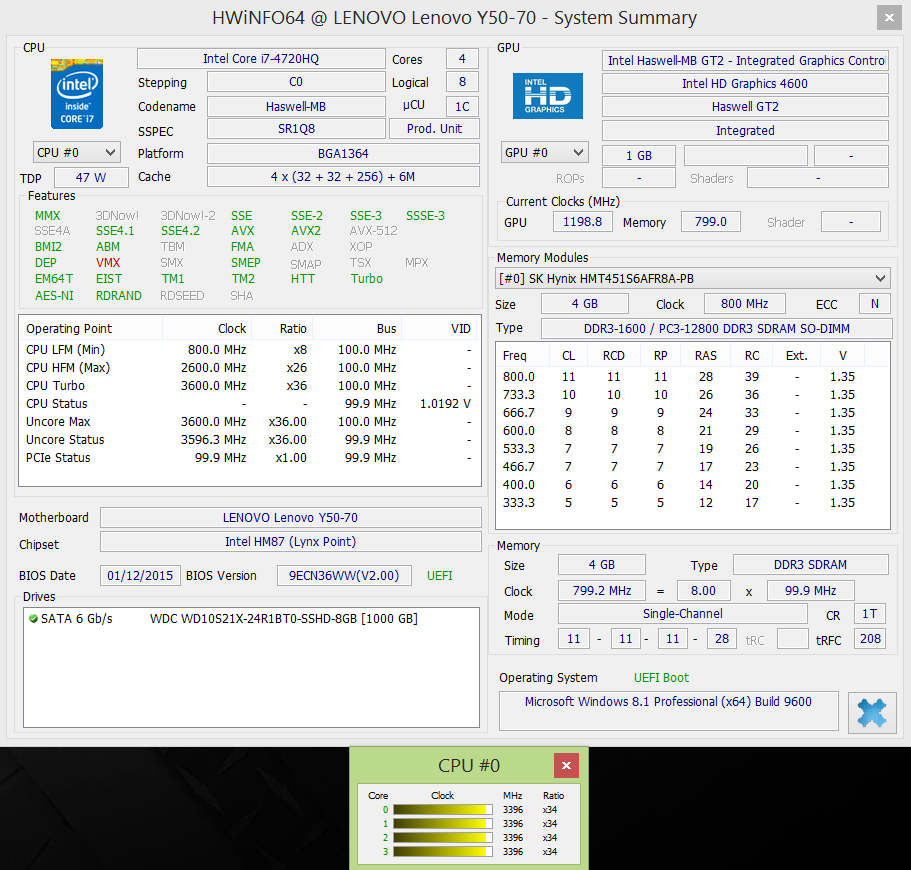Viewport: 911px width, 870px height.
Task: Select the Uncore Status row
Action: tap(250, 440)
